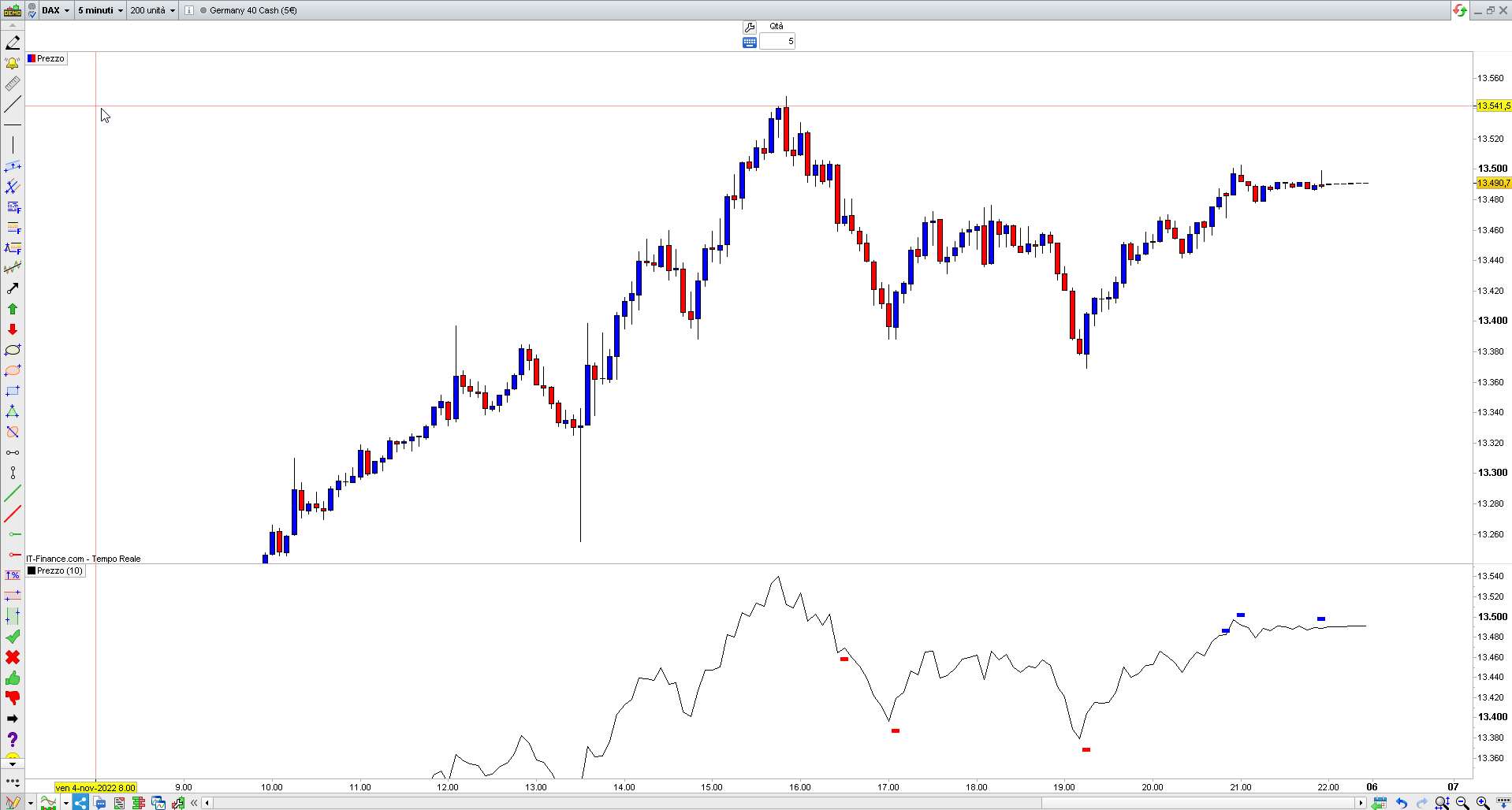Screen dimensions: 1512x810
Task: Open the wrench order settings icon
Action: tap(750, 27)
